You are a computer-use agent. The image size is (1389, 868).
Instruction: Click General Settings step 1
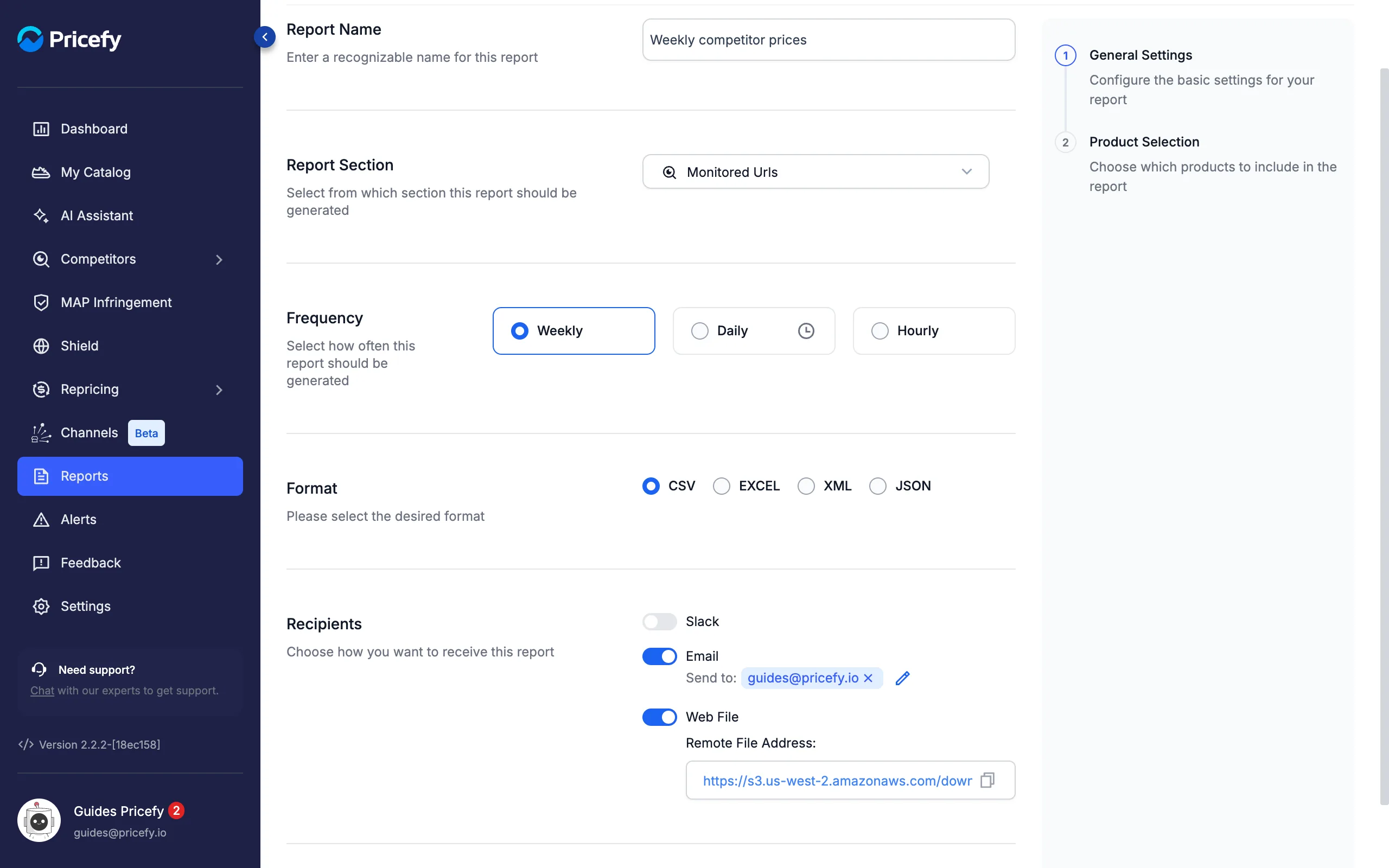click(x=1140, y=55)
